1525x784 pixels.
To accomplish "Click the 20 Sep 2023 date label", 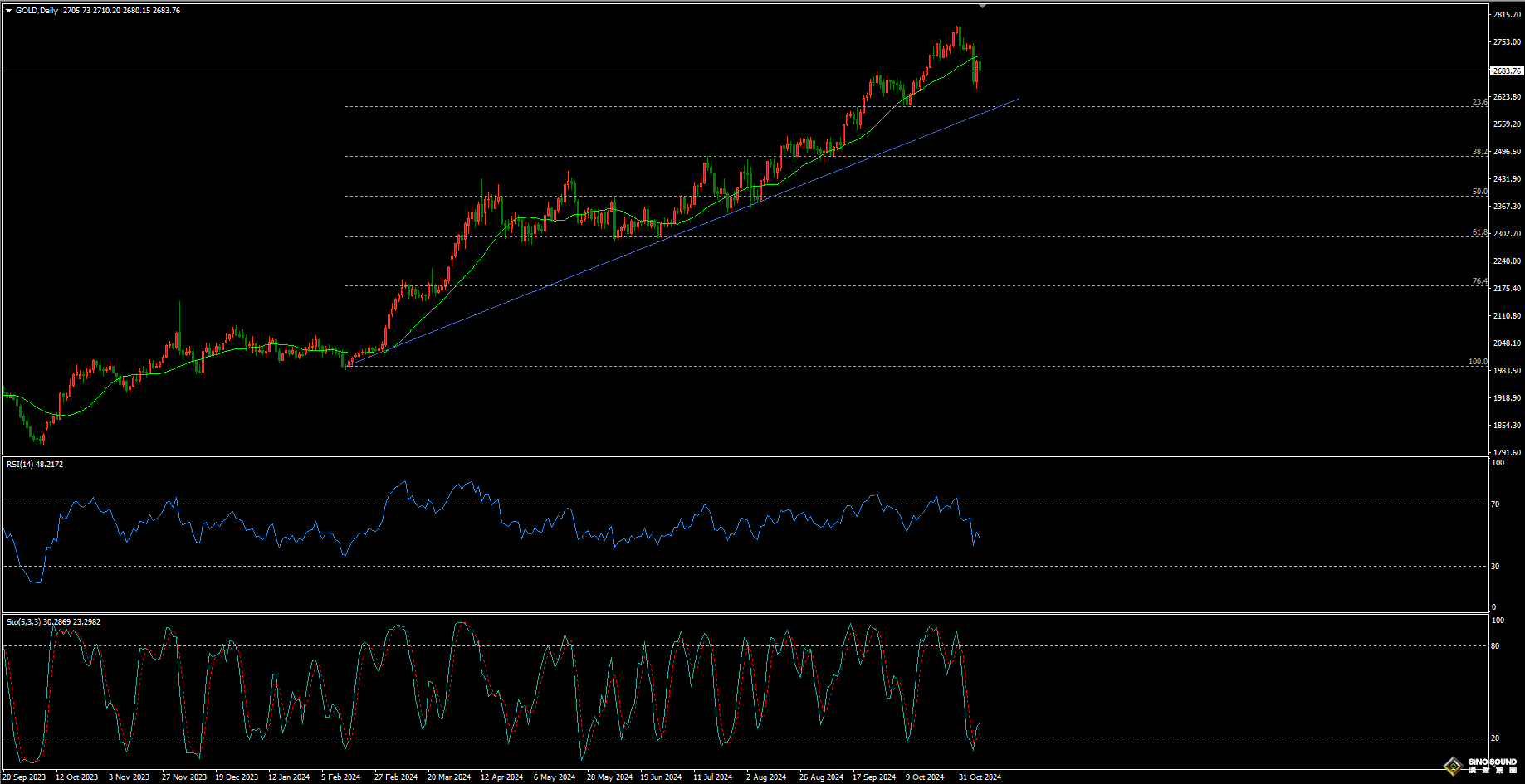I will [24, 777].
